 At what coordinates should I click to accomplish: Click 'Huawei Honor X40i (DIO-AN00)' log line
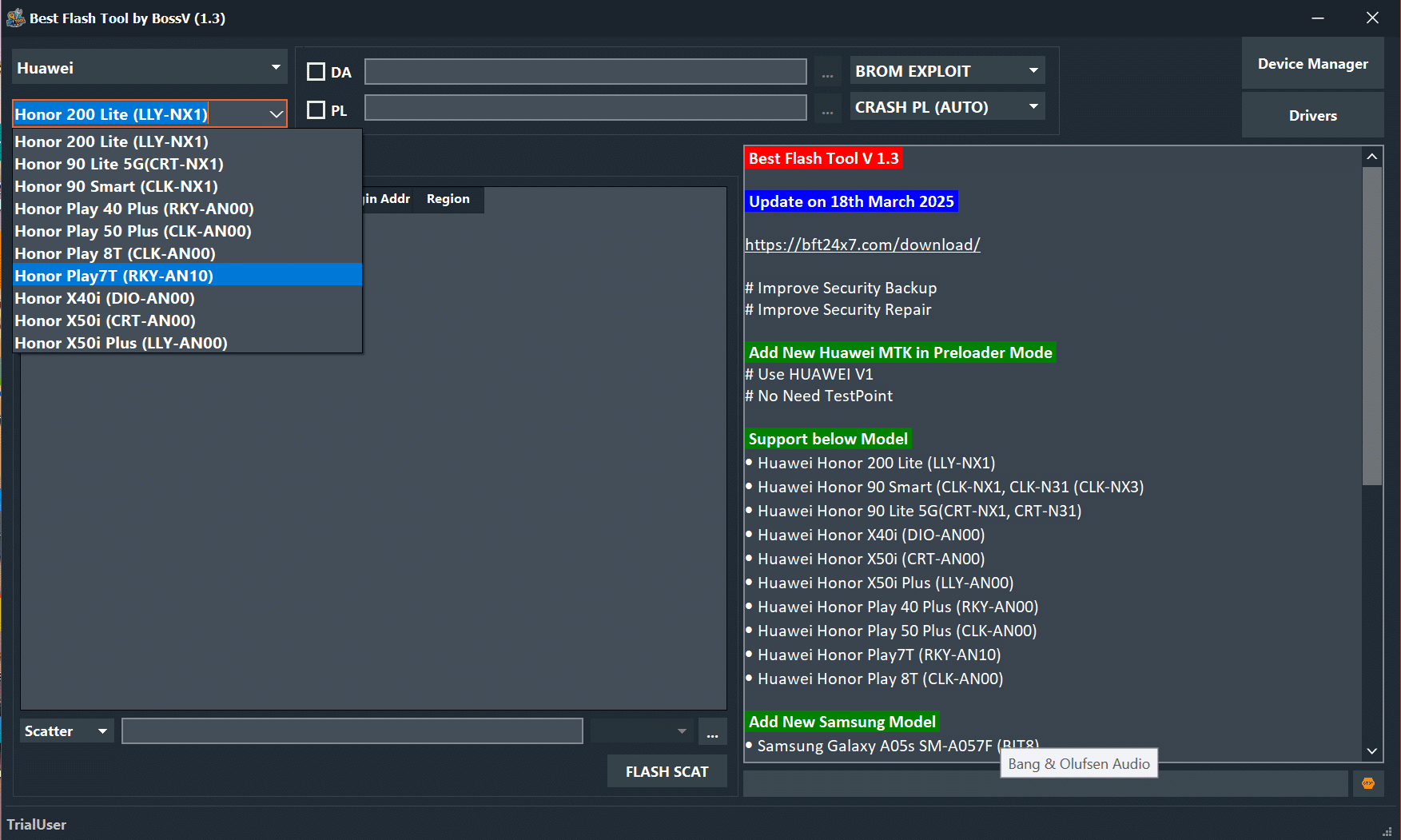[x=871, y=535]
